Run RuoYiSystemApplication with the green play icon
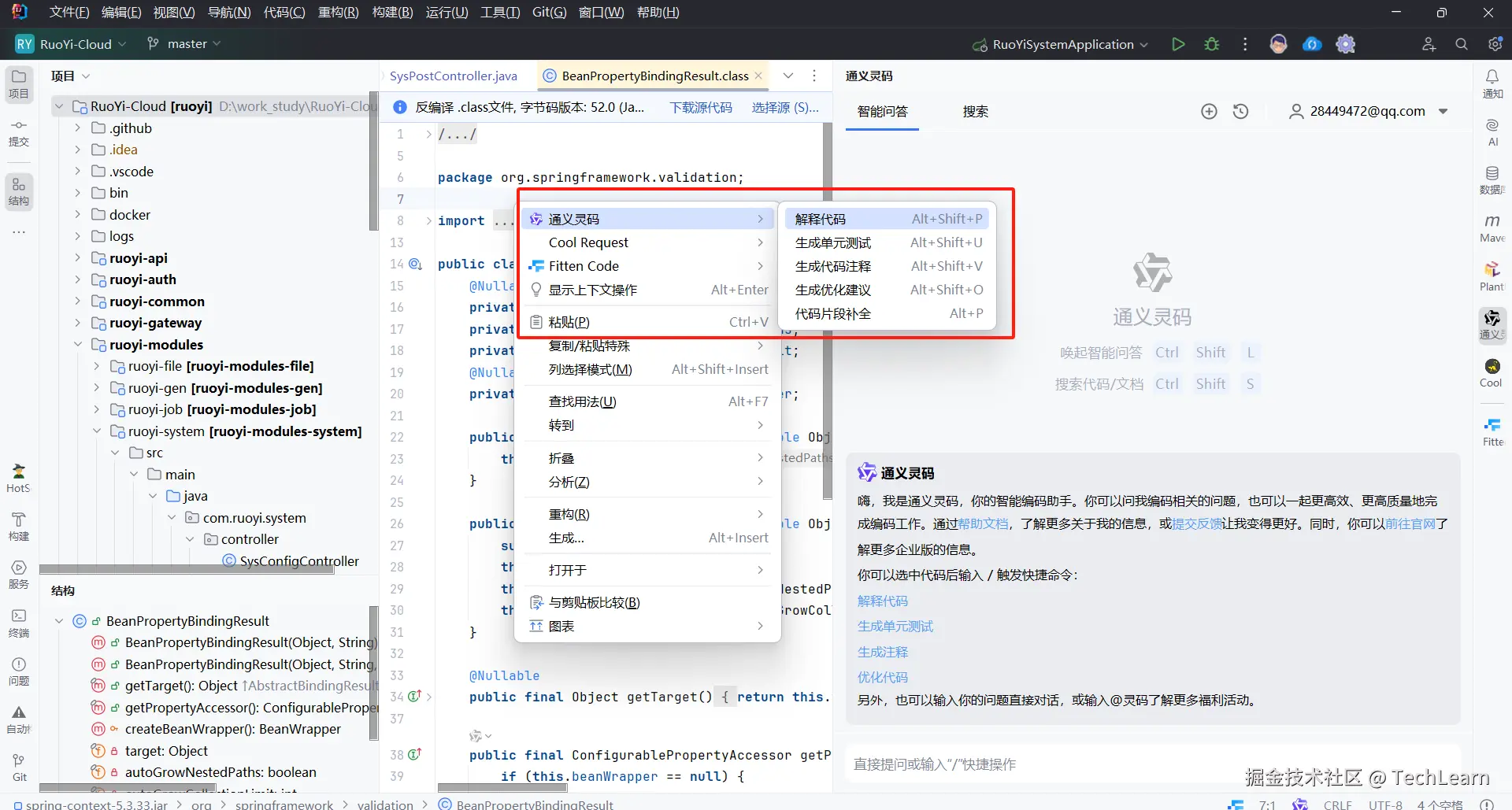1512x810 pixels. click(1178, 44)
